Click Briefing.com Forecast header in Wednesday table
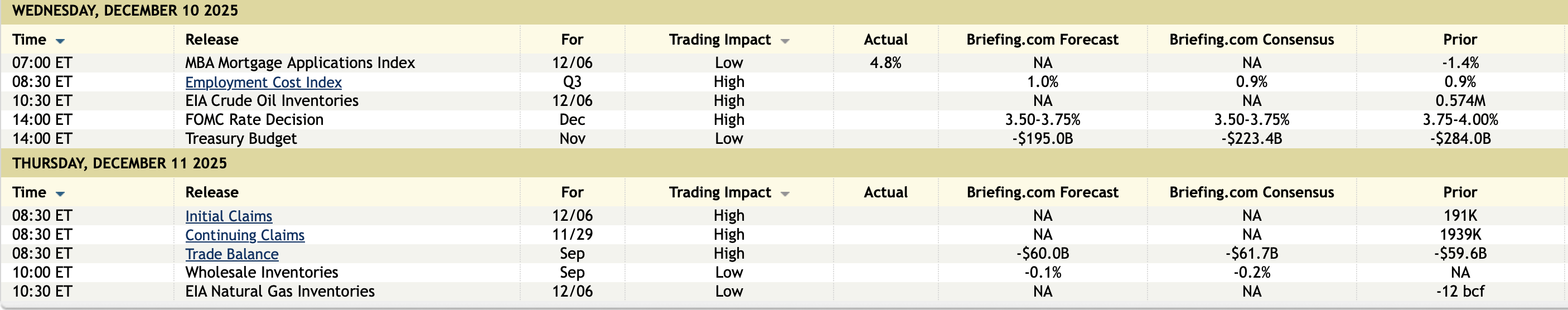Image resolution: width=1568 pixels, height=310 pixels. 1042,40
